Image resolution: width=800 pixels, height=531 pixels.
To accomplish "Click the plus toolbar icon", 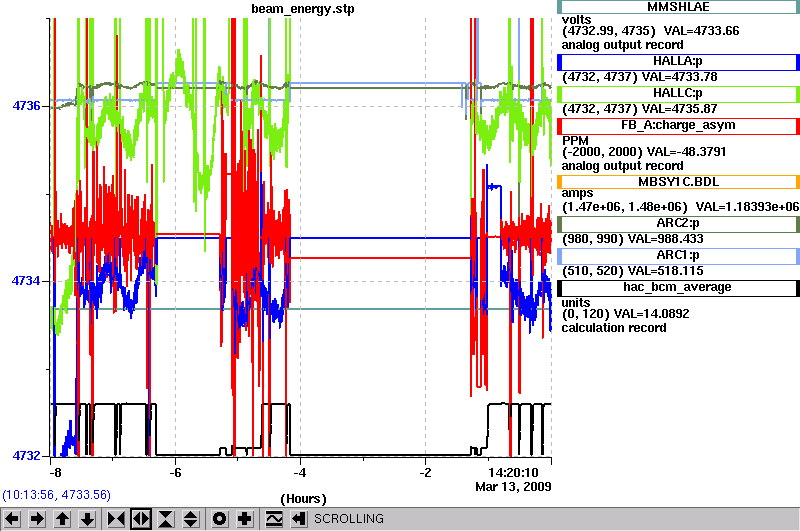I will 245,519.
